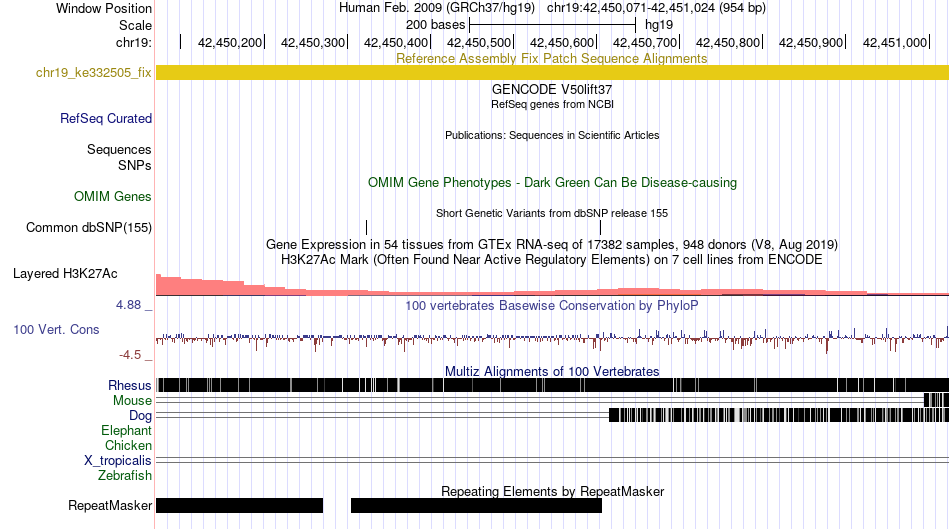Image resolution: width=950 pixels, height=529 pixels.
Task: Select the Rhesus alignment label
Action: [130, 385]
